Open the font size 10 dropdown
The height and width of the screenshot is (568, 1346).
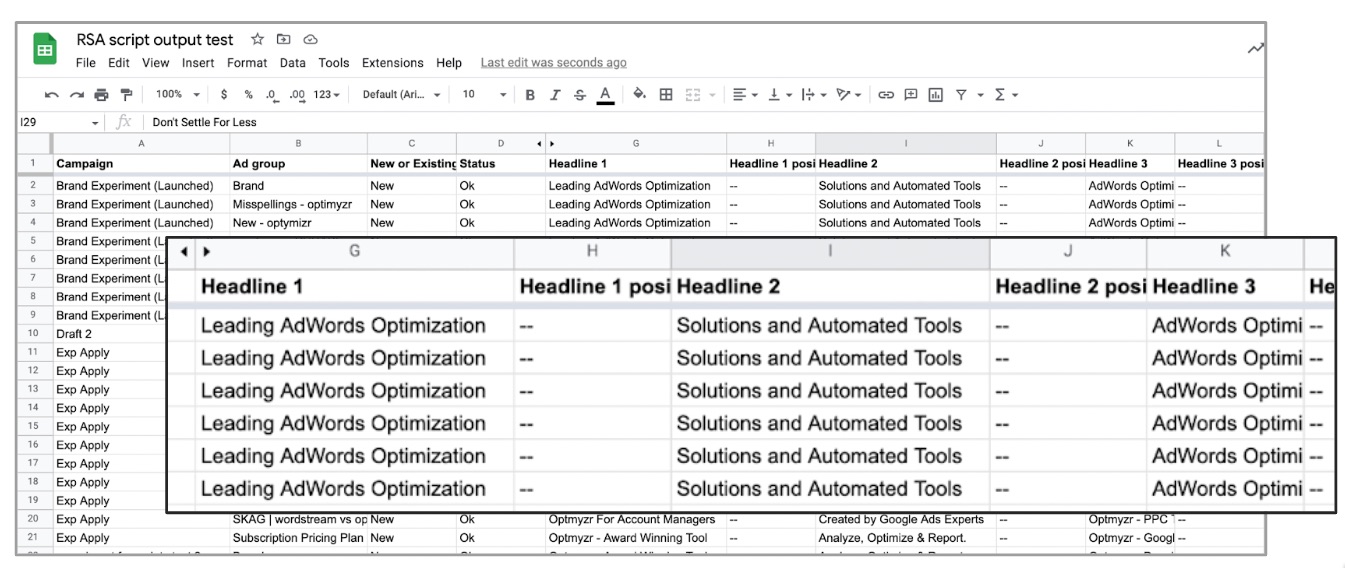tap(484, 95)
